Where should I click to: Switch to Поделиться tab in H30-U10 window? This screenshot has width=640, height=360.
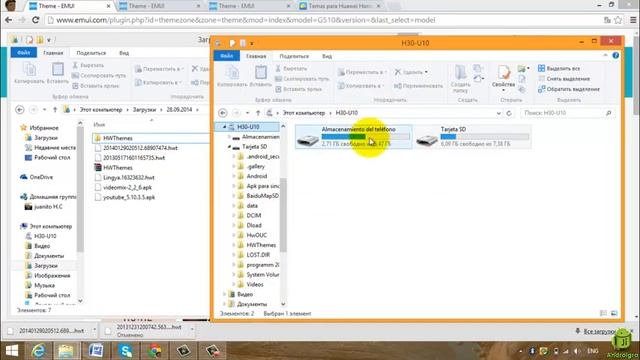point(294,56)
